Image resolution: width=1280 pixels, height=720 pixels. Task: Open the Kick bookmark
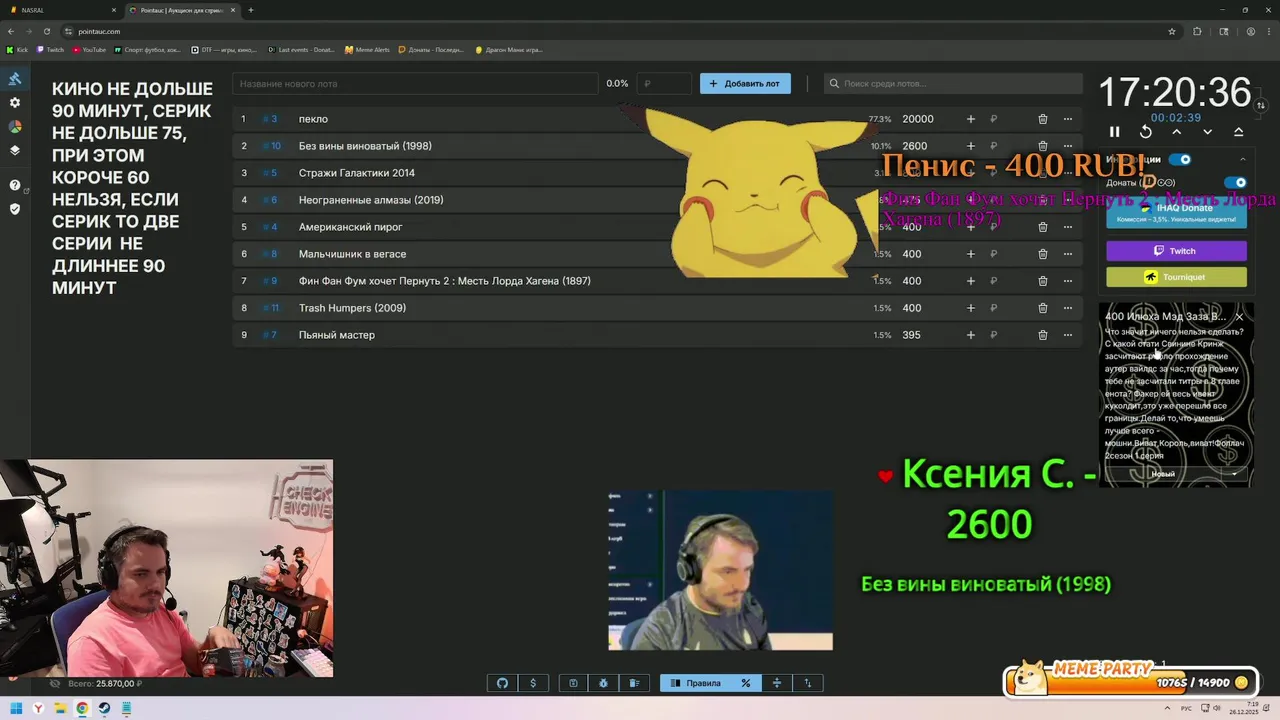tap(17, 49)
